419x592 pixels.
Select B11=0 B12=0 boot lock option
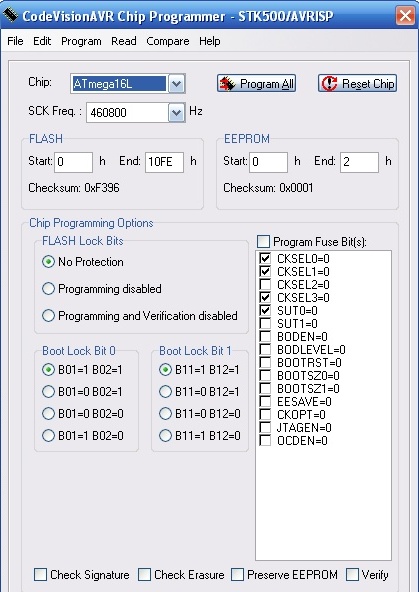(x=165, y=414)
